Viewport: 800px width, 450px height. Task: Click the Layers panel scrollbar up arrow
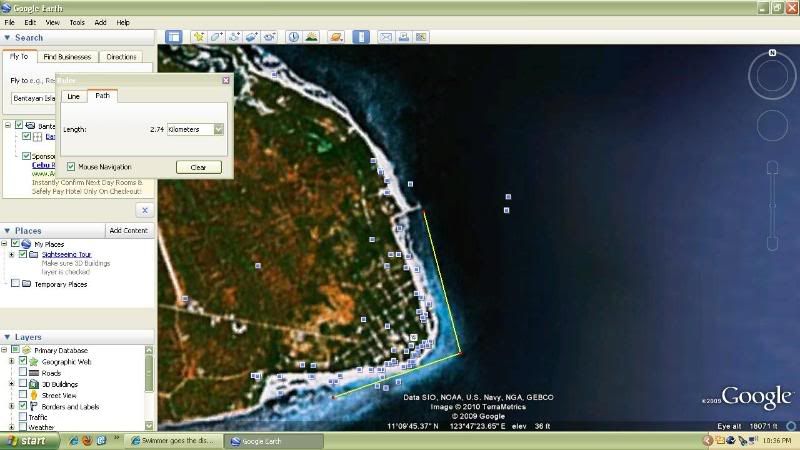point(149,350)
